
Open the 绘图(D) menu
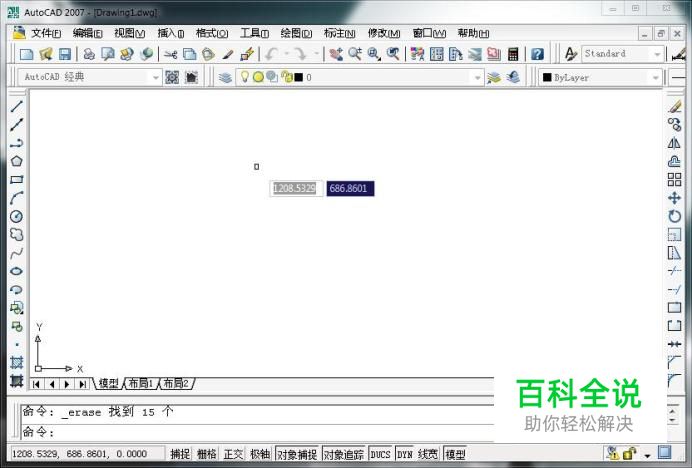tap(296, 33)
